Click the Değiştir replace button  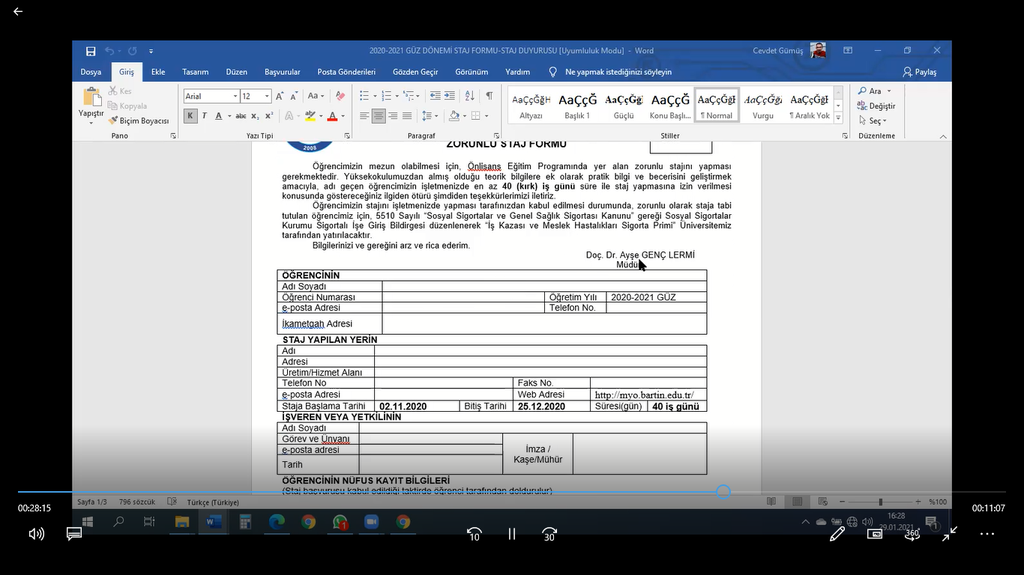click(876, 106)
